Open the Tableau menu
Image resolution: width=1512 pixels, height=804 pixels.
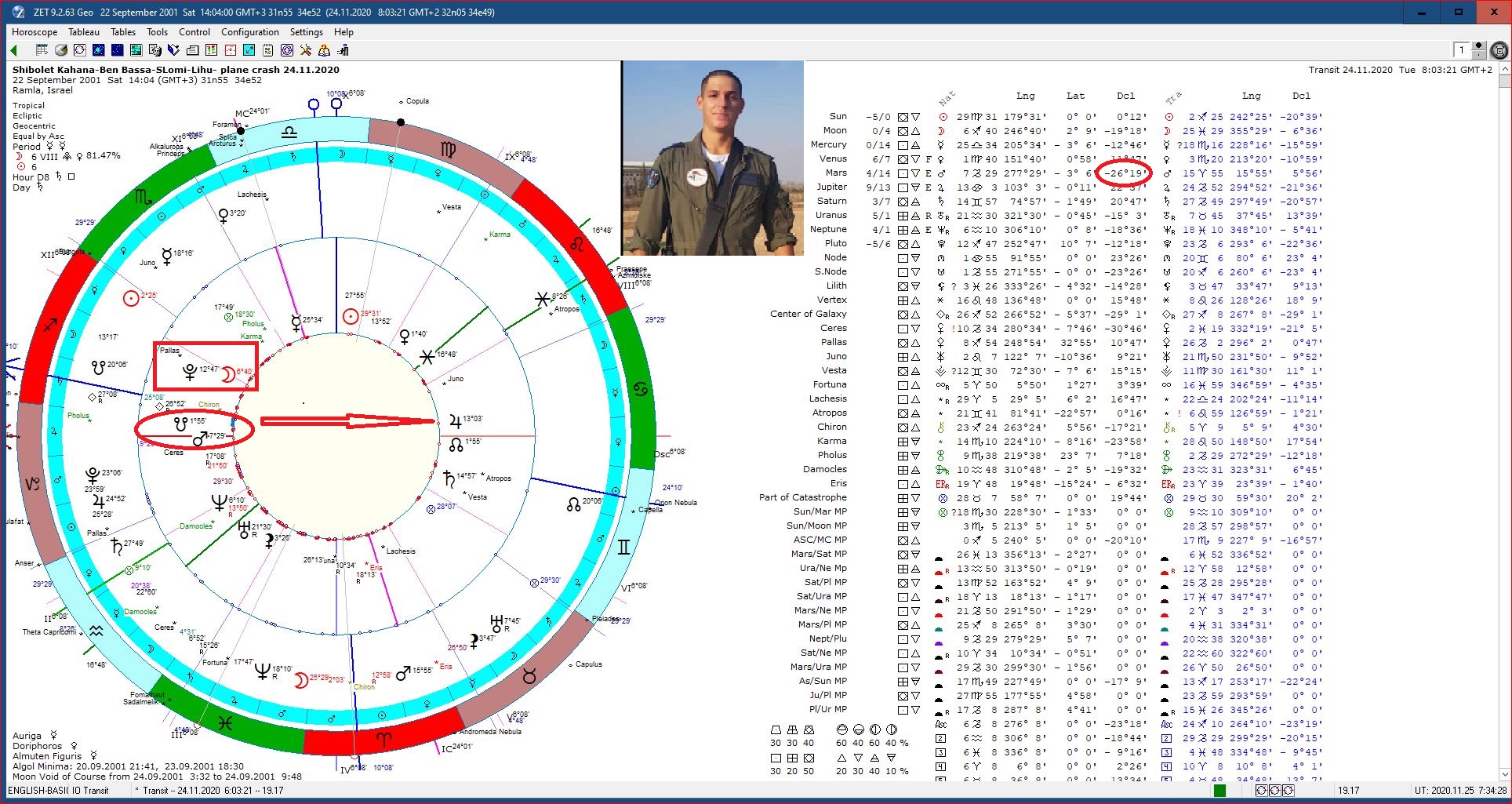(x=84, y=32)
